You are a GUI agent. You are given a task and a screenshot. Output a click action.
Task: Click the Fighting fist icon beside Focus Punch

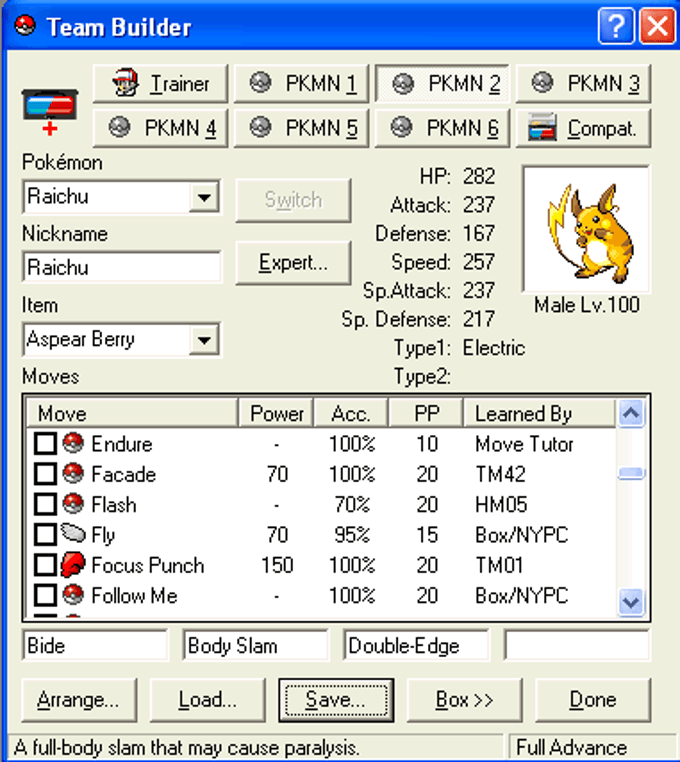tap(73, 564)
